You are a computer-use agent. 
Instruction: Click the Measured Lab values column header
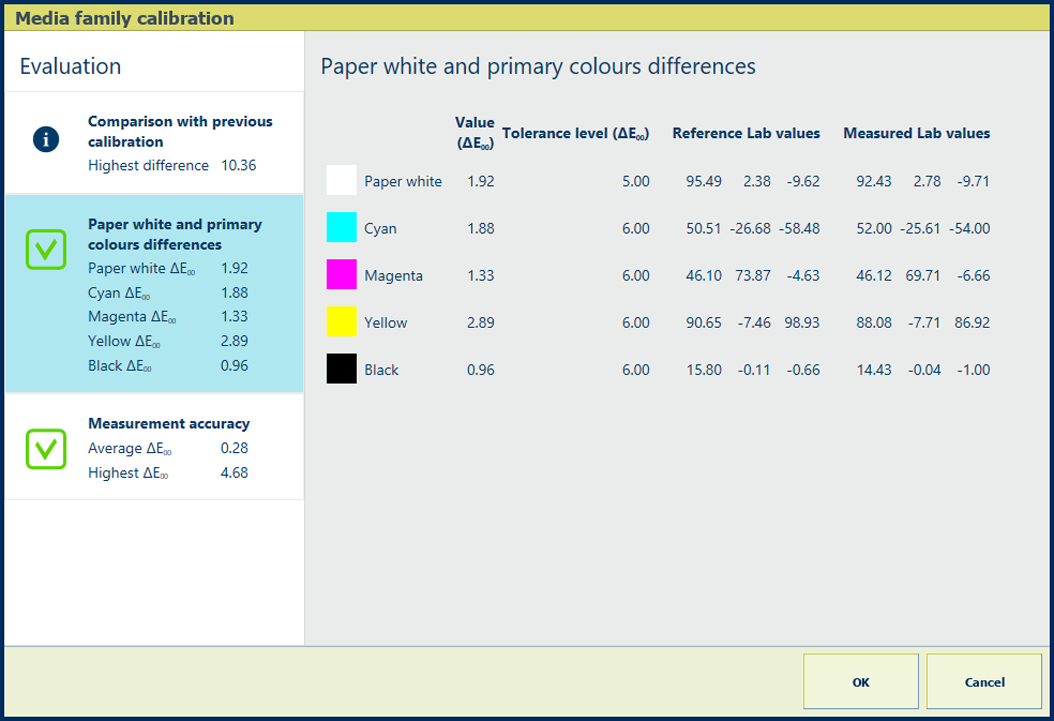tap(916, 133)
